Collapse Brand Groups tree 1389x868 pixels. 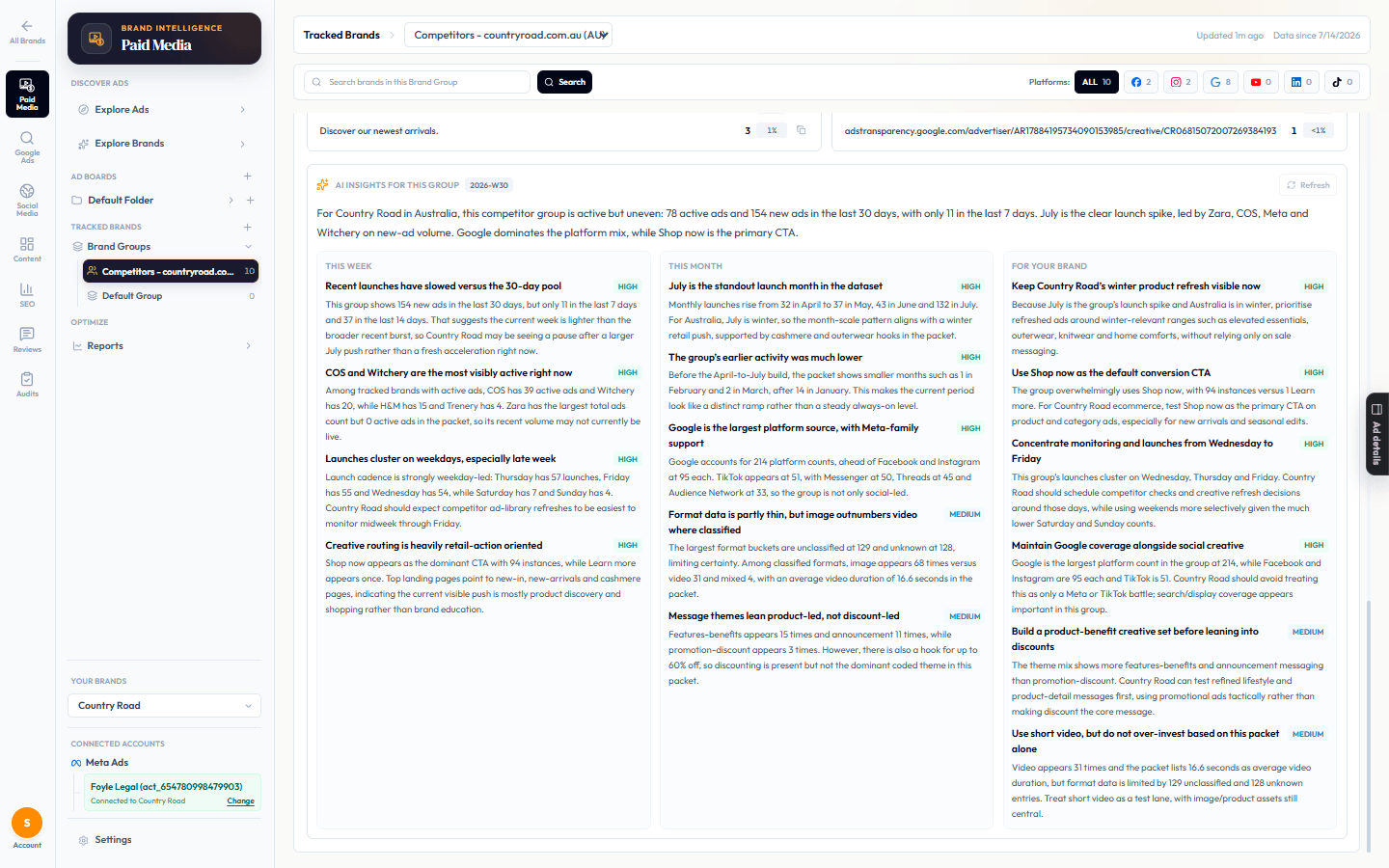pyautogui.click(x=248, y=247)
